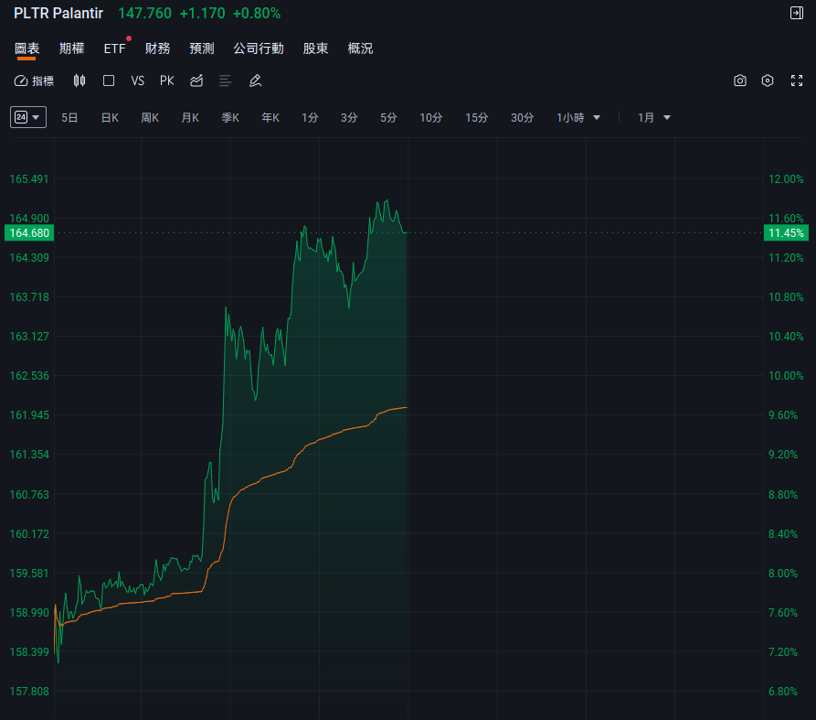Select the 日K timeframe
The width and height of the screenshot is (816, 720).
click(x=110, y=118)
